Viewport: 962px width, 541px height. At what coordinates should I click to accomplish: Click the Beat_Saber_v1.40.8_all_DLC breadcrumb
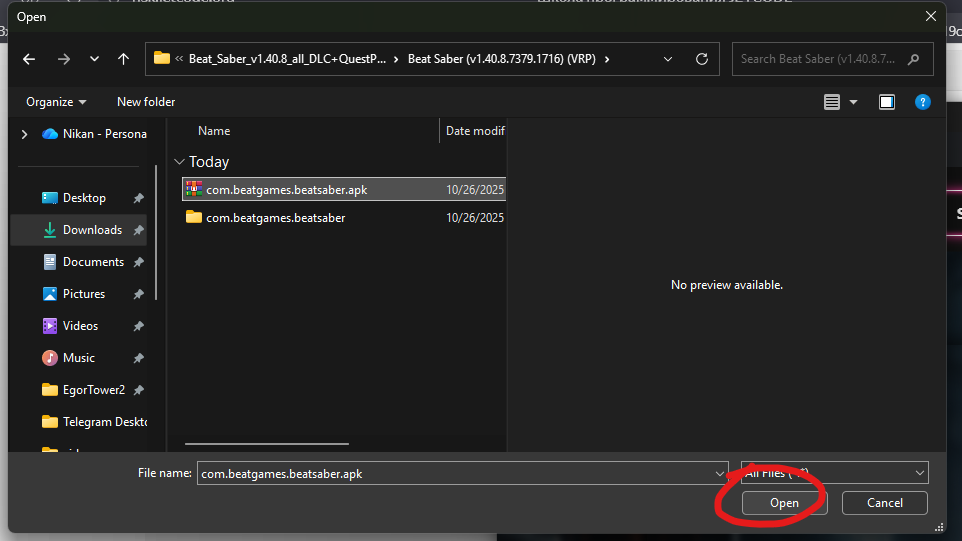pyautogui.click(x=287, y=59)
